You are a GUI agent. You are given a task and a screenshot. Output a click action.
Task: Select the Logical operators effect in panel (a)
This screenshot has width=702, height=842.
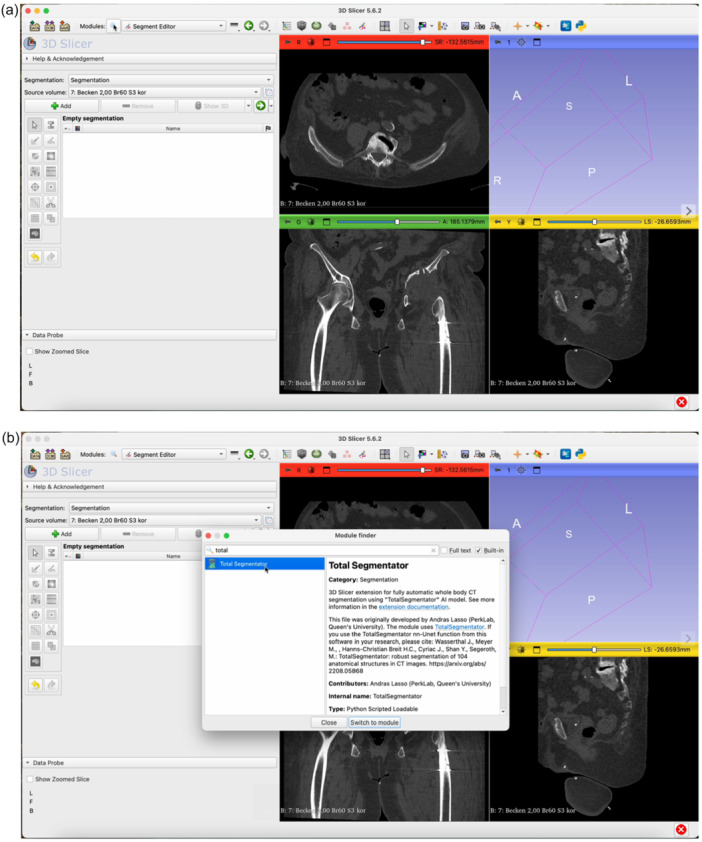(50, 218)
